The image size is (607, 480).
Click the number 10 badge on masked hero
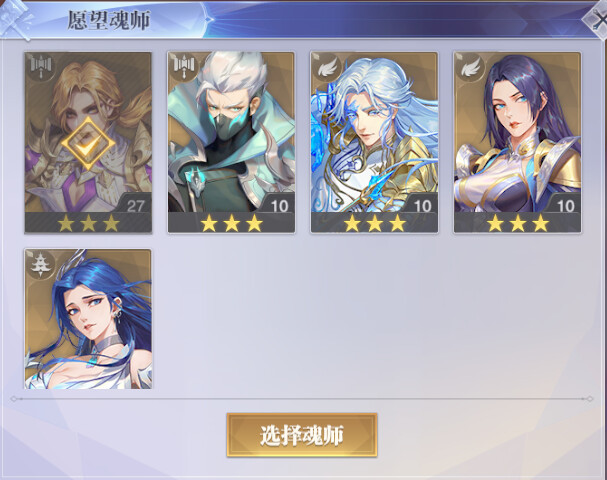279,206
